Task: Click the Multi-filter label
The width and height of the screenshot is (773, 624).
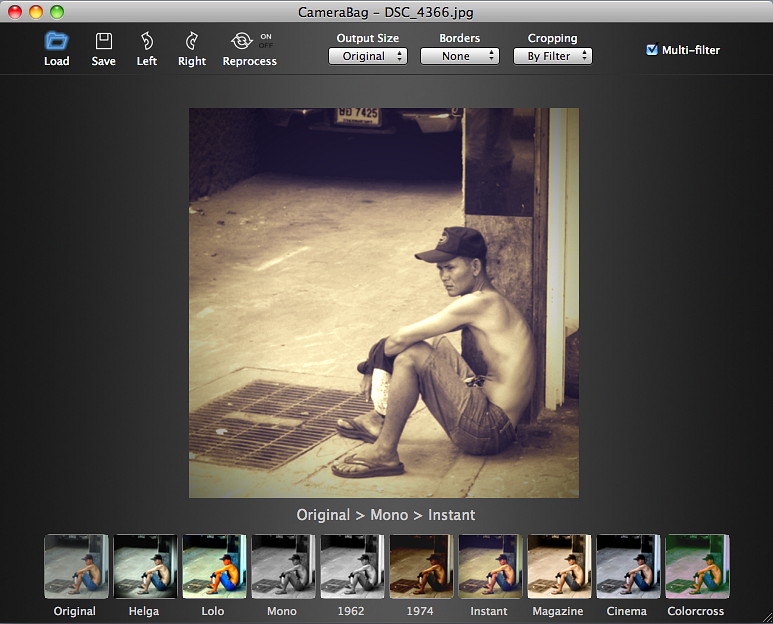Action: (x=691, y=50)
